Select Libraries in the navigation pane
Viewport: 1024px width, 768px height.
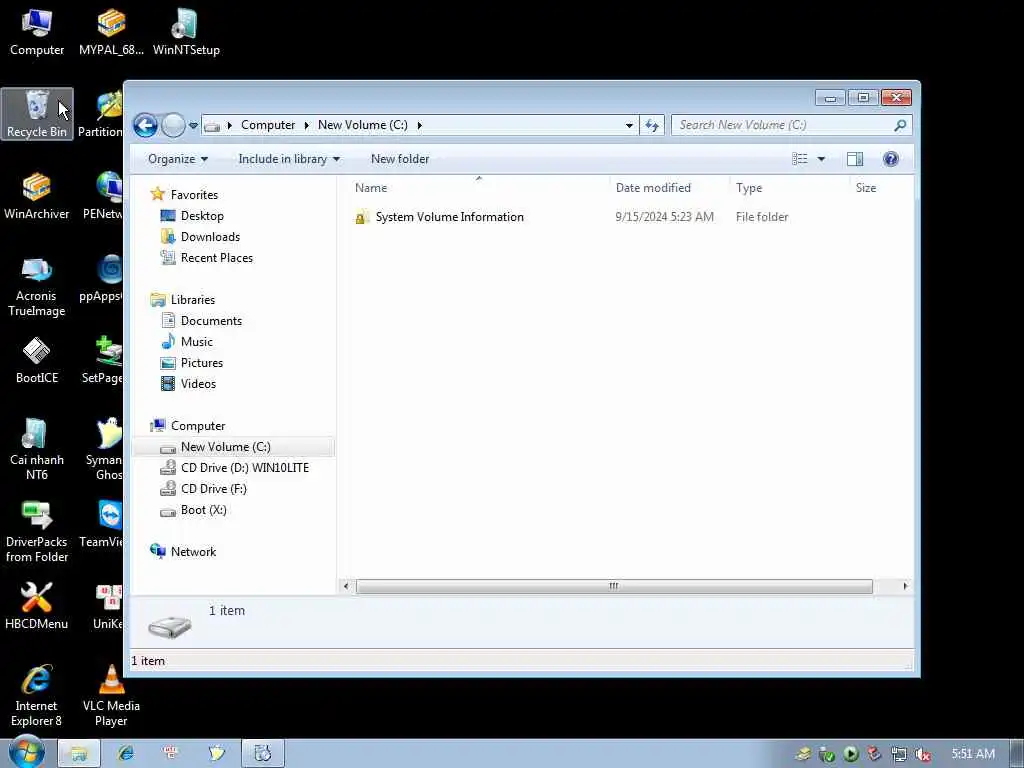click(x=193, y=300)
